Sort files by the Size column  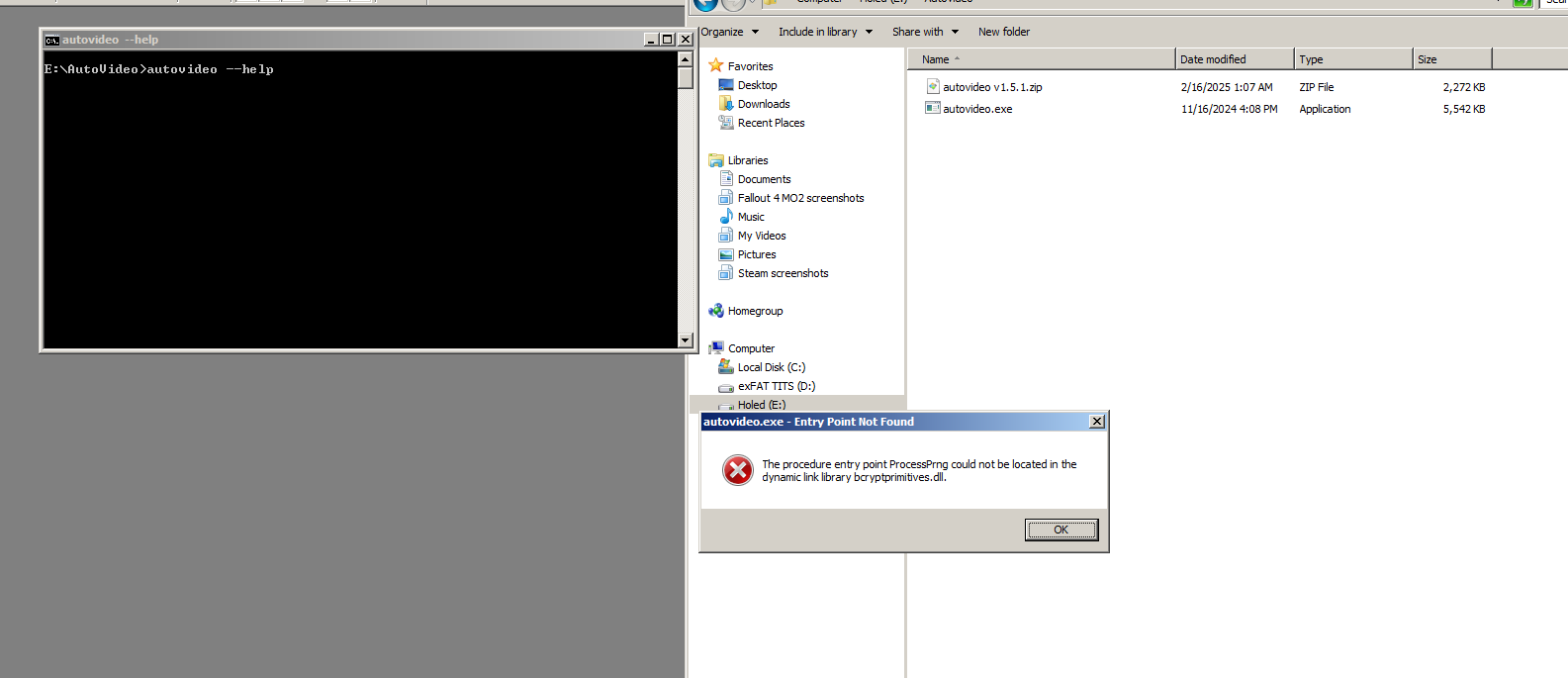(x=1452, y=59)
